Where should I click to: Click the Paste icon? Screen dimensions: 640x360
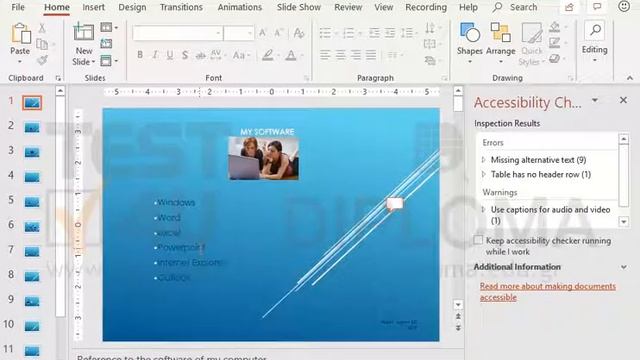(x=20, y=33)
